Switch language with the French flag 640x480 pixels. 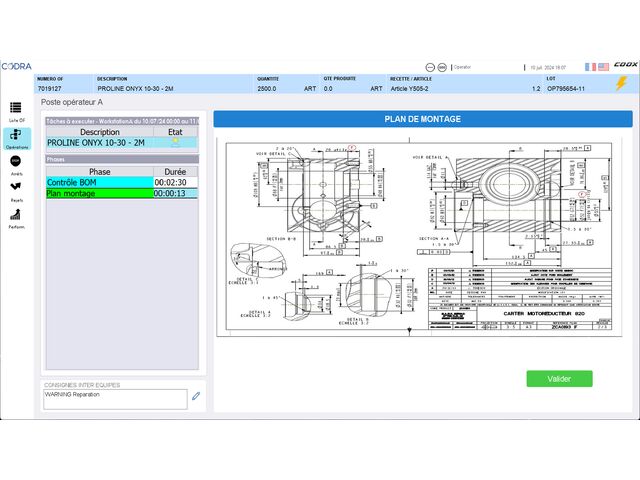pyautogui.click(x=591, y=67)
